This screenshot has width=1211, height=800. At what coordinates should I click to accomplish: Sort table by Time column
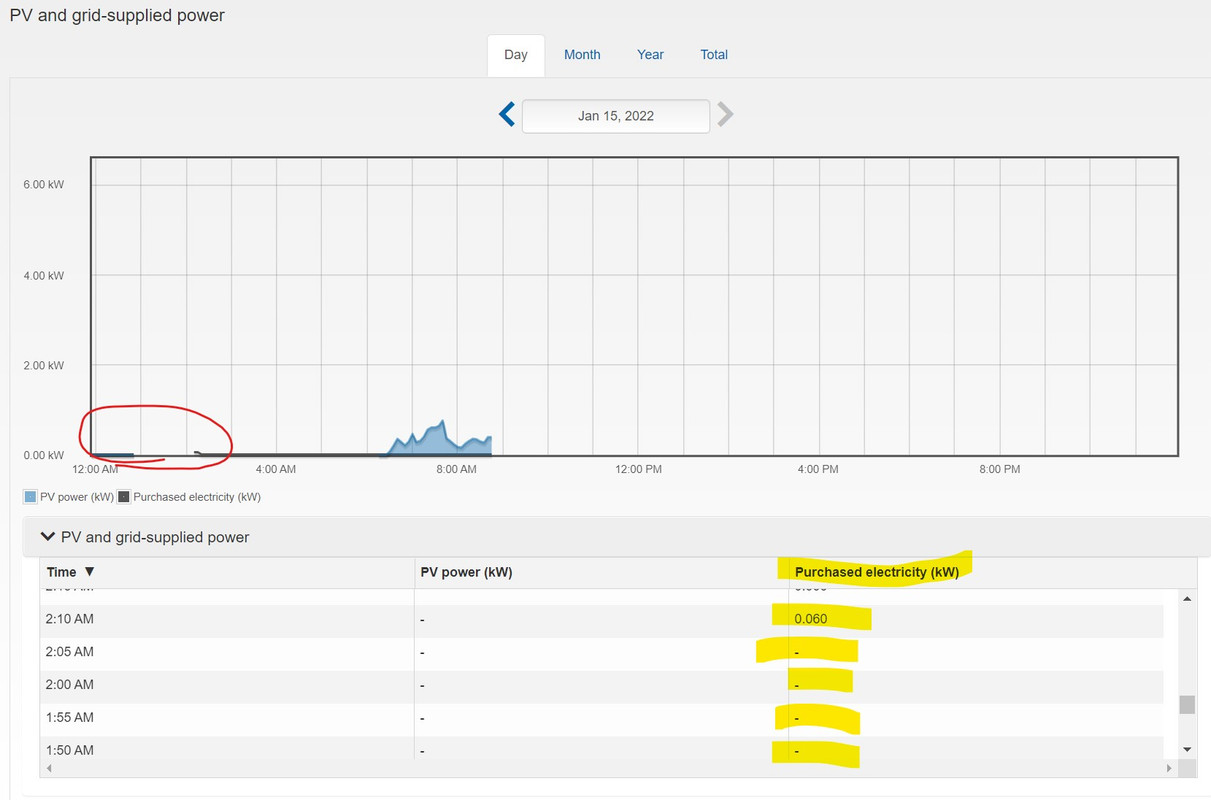(x=70, y=572)
